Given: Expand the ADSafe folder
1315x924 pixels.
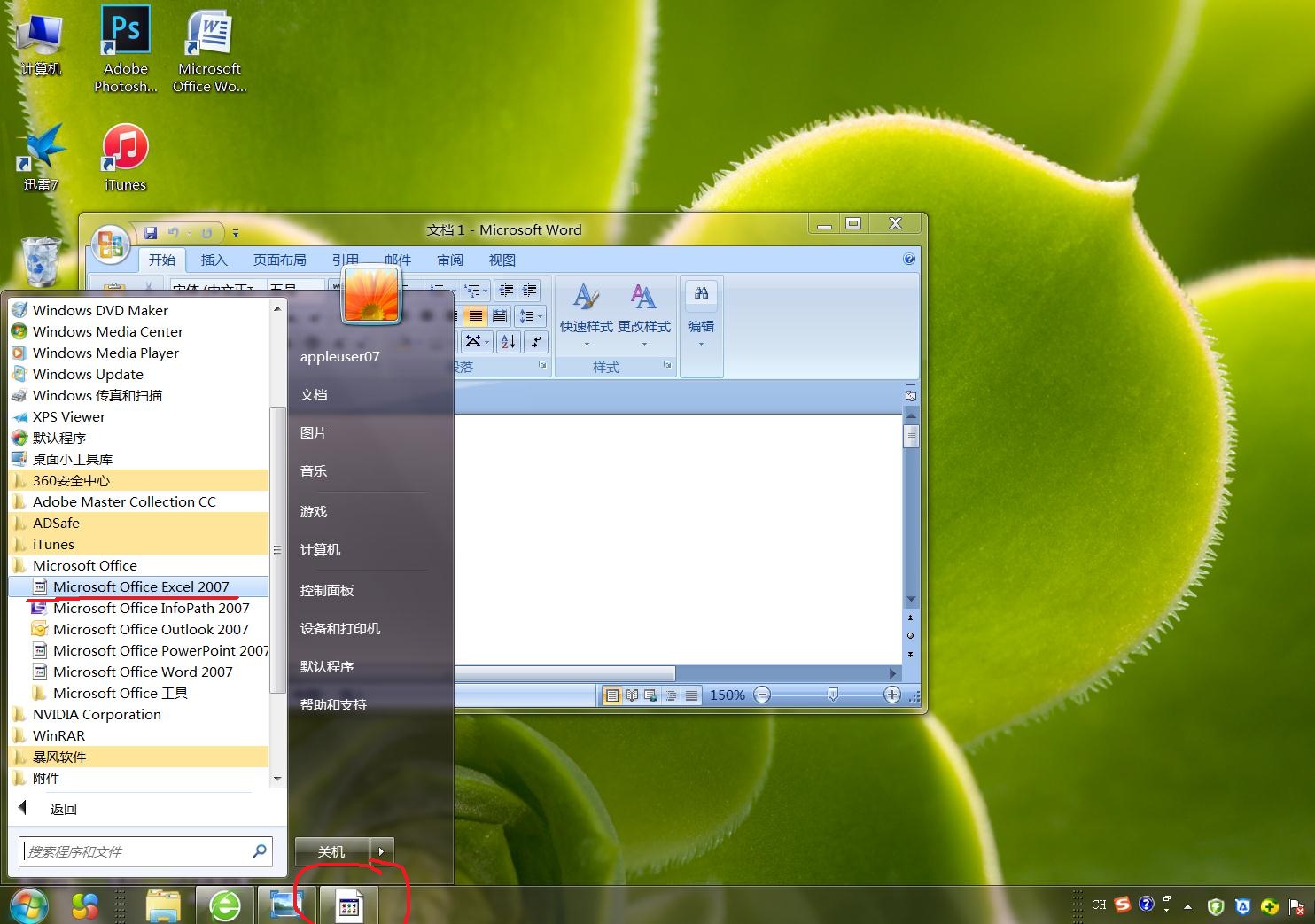Looking at the screenshot, I should (x=139, y=523).
